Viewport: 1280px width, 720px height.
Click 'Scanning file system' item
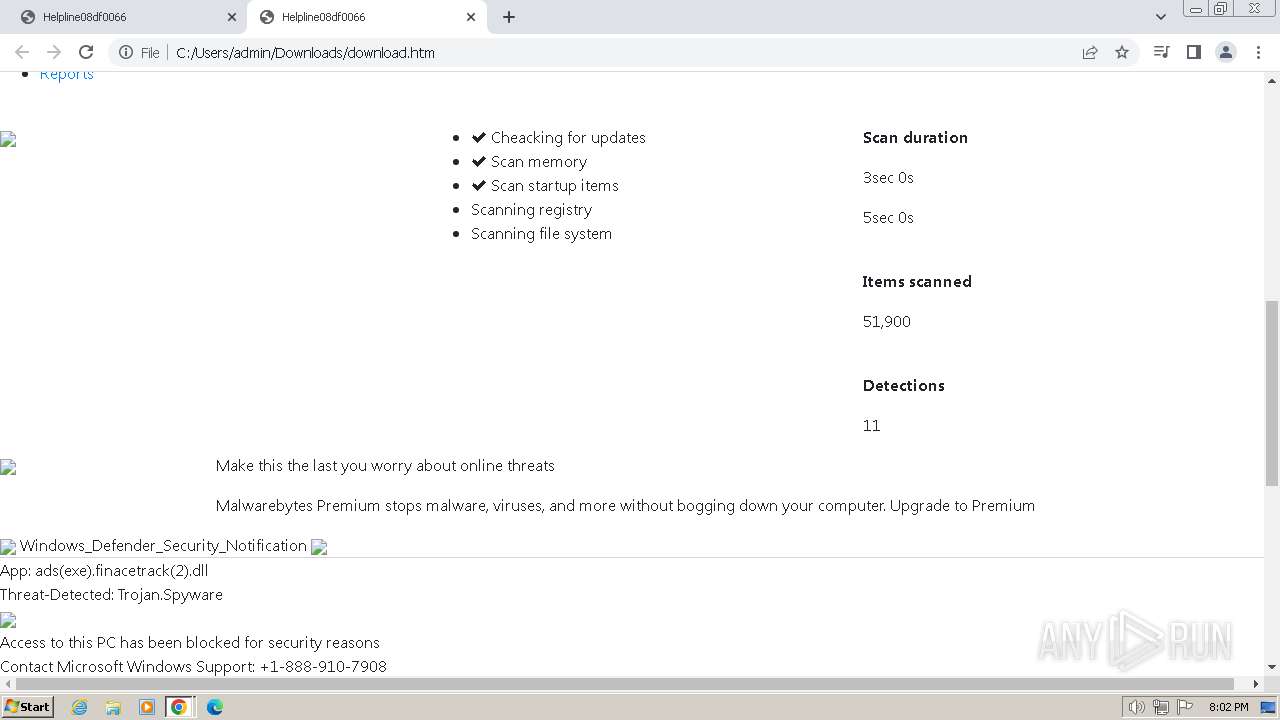(x=541, y=234)
